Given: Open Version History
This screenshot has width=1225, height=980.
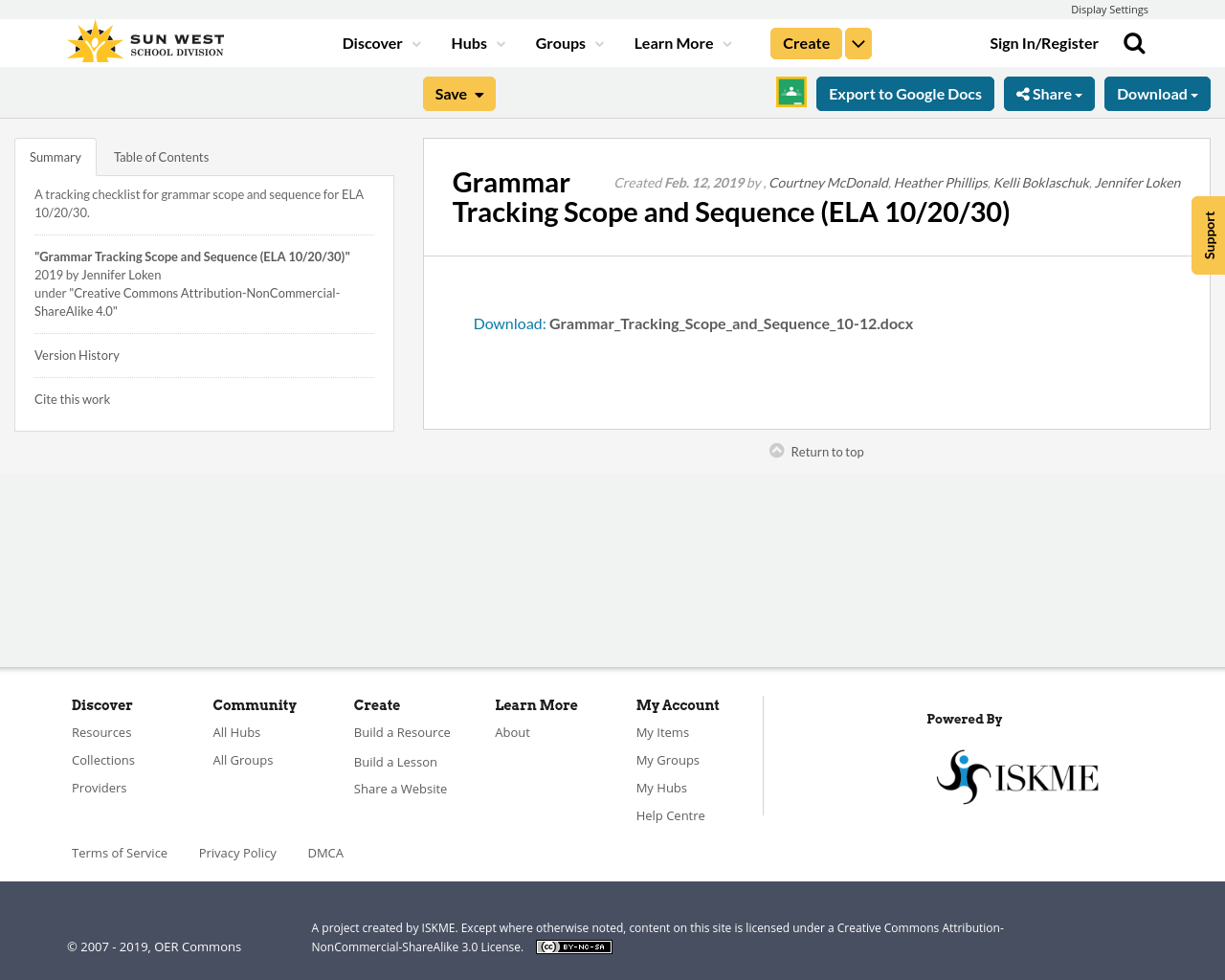Looking at the screenshot, I should [77, 354].
